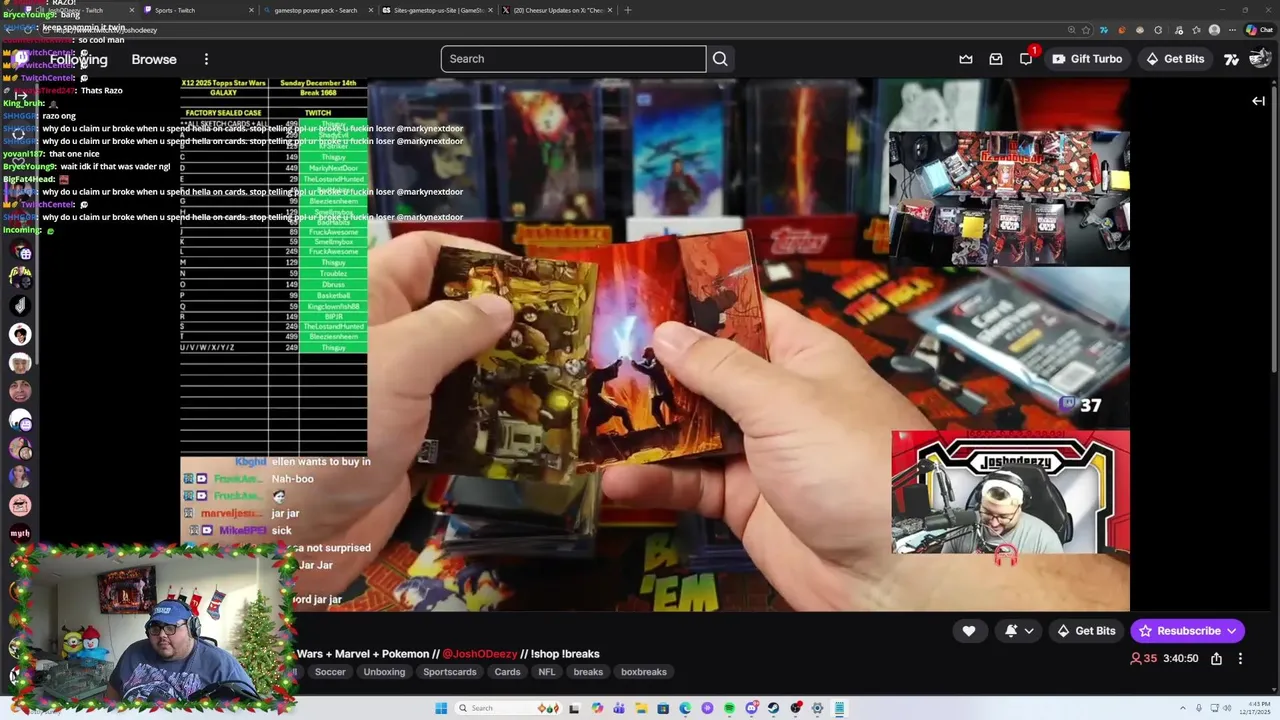1280x720 pixels.
Task: Click the Gift Turbo button
Action: 1087,59
